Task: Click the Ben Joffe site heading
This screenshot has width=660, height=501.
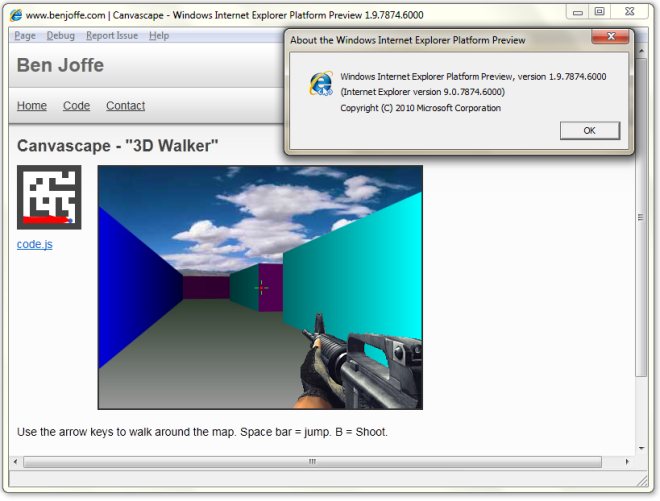Action: [x=60, y=65]
